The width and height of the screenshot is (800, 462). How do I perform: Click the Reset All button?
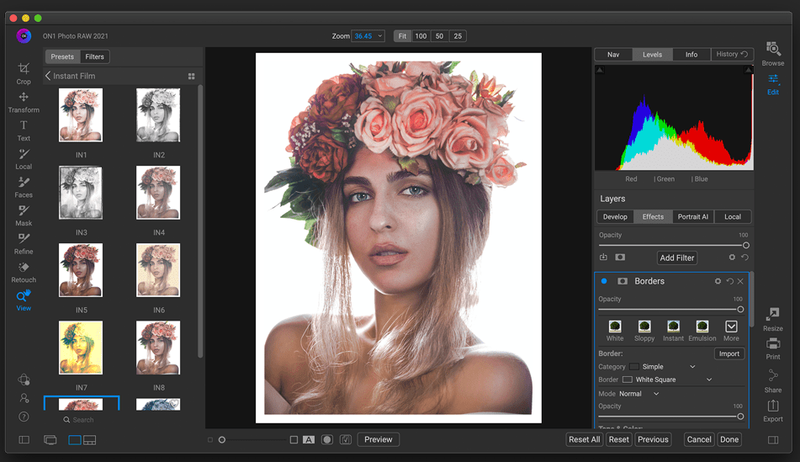pos(584,440)
